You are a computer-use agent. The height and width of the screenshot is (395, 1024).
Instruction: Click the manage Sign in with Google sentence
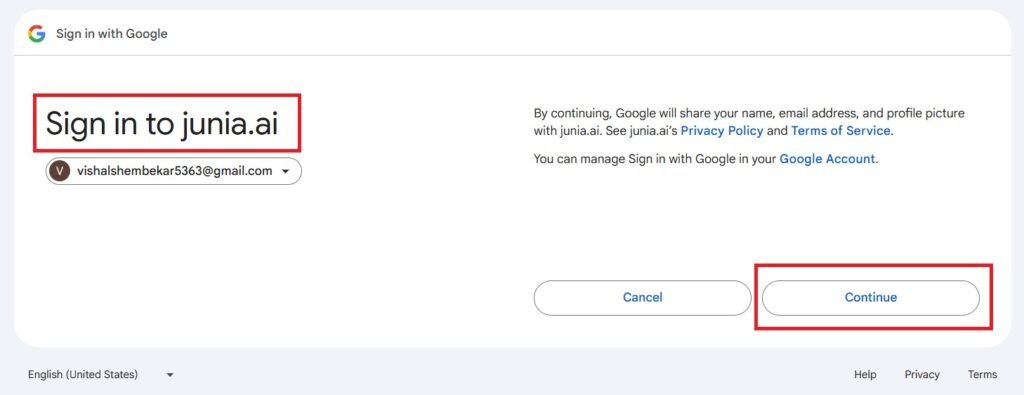pos(706,159)
